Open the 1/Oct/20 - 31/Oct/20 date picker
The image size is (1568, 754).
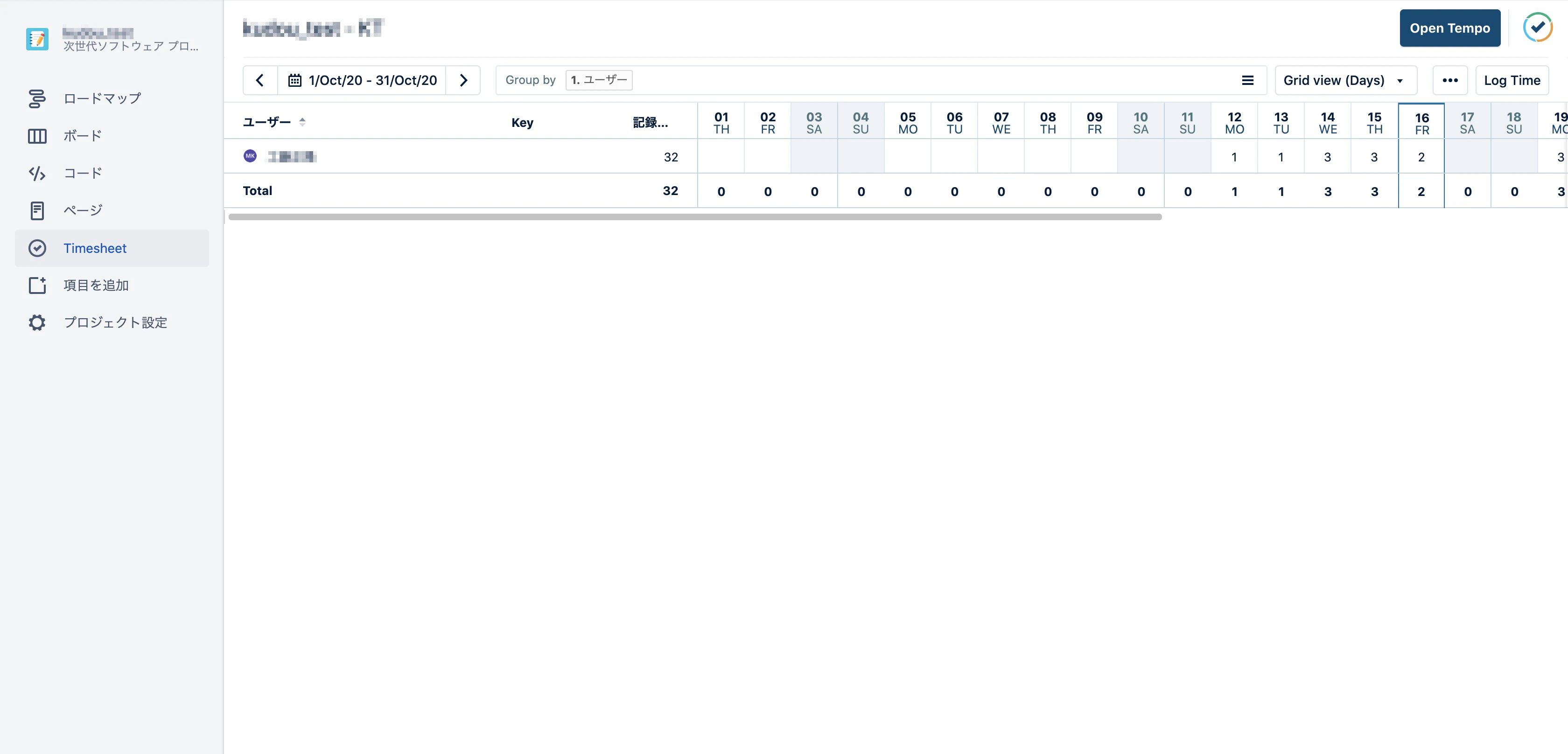click(x=362, y=80)
